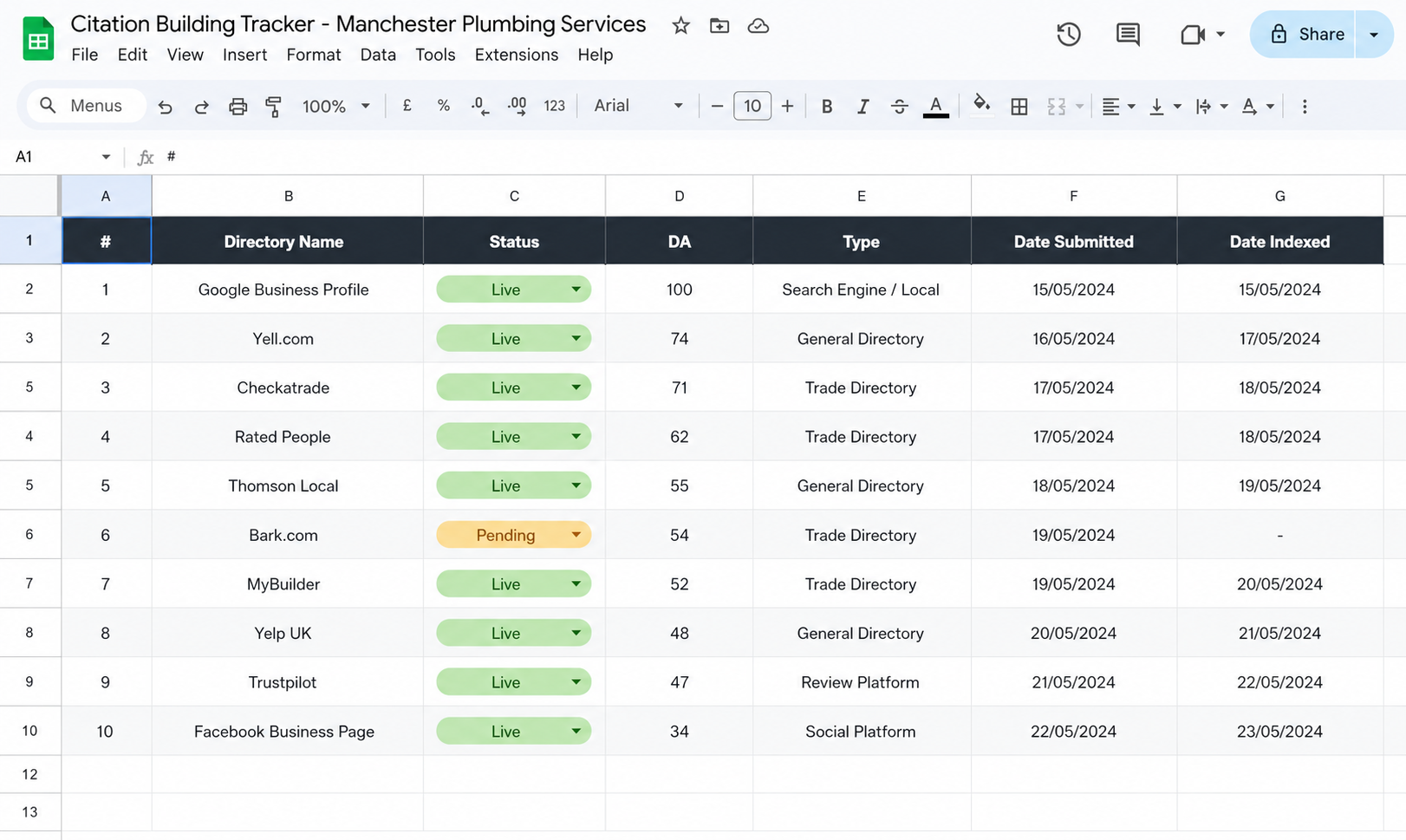Image resolution: width=1406 pixels, height=840 pixels.
Task: Open the three-dot more toolbar options
Action: pyautogui.click(x=1304, y=106)
